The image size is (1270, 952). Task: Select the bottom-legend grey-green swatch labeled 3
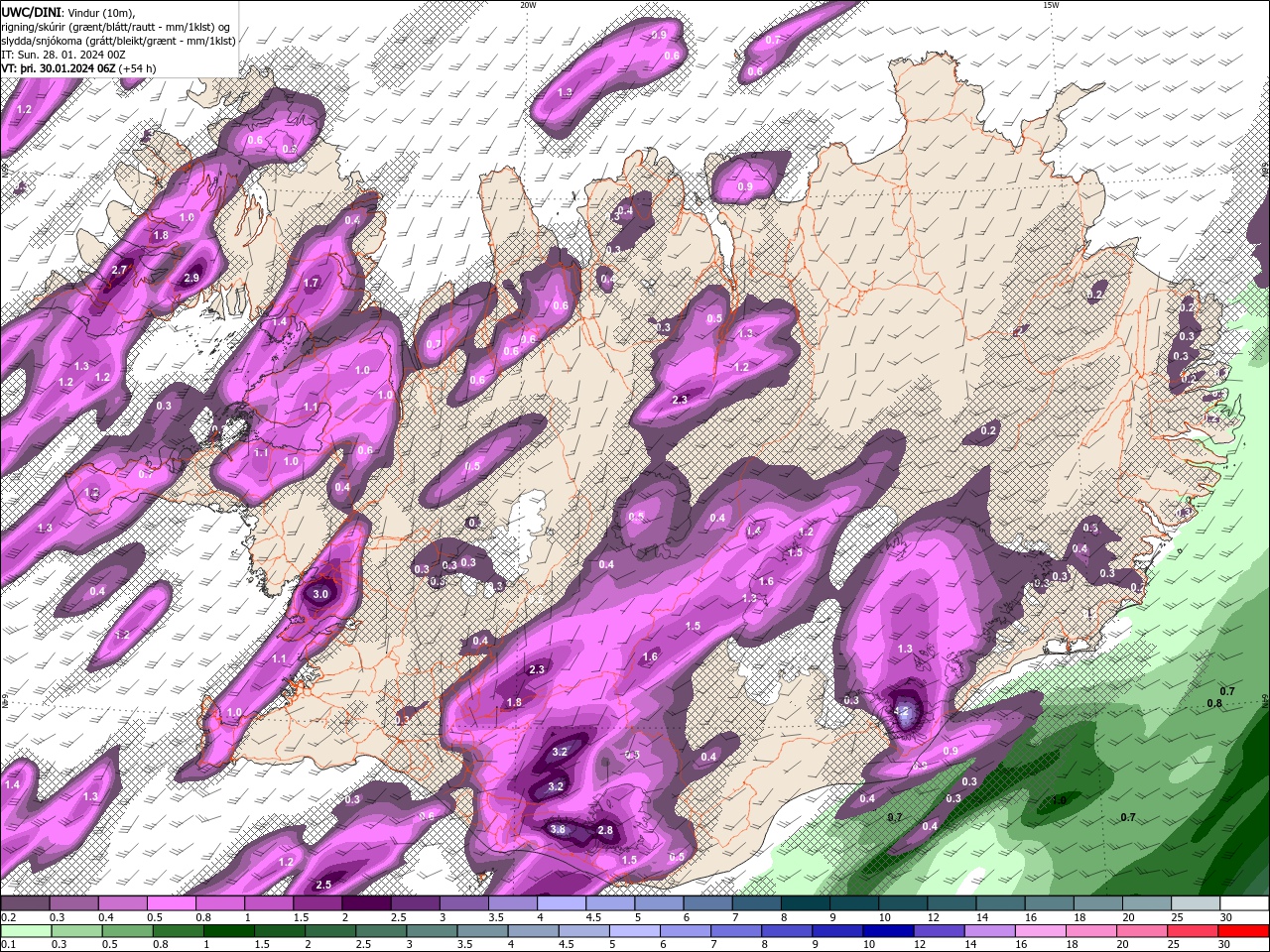coord(433,931)
